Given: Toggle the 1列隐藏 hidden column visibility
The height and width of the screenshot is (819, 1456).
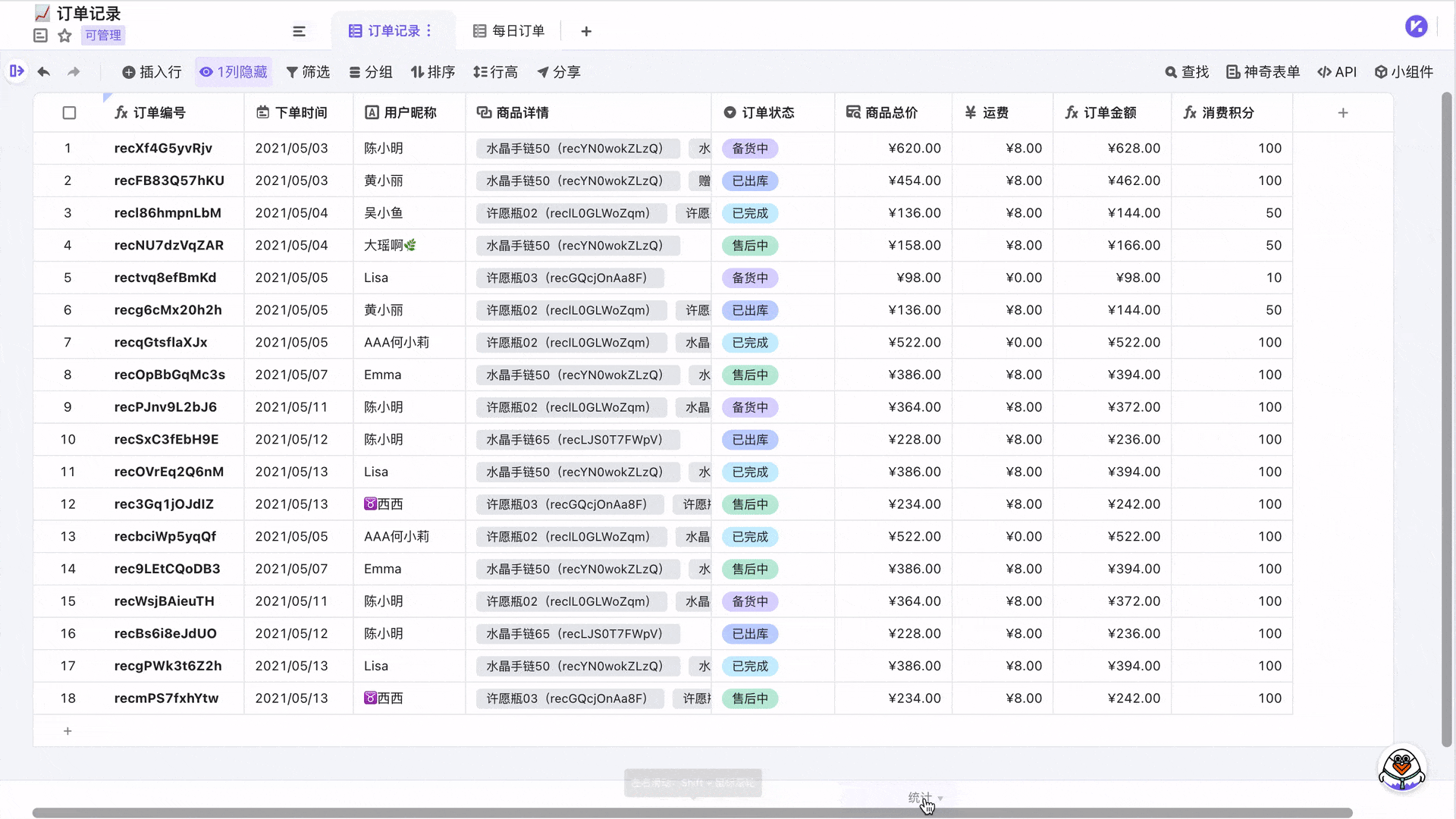Looking at the screenshot, I should (234, 72).
